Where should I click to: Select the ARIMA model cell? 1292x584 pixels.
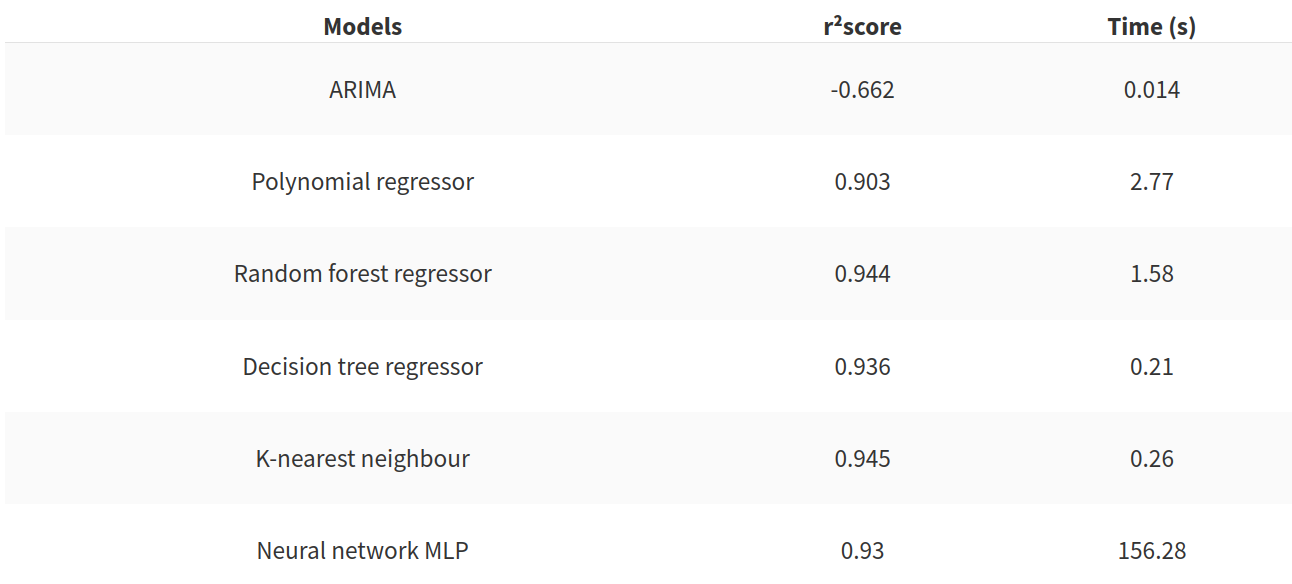tap(363, 90)
